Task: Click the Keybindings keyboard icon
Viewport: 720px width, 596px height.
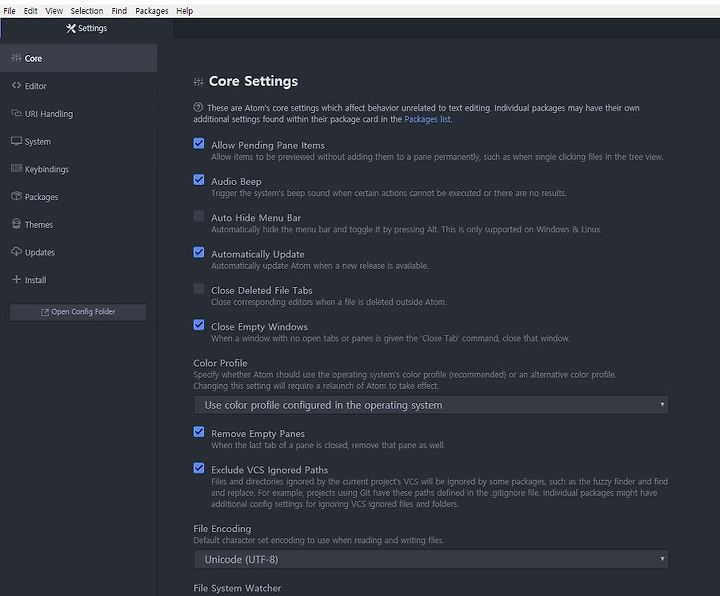Action: 16,168
